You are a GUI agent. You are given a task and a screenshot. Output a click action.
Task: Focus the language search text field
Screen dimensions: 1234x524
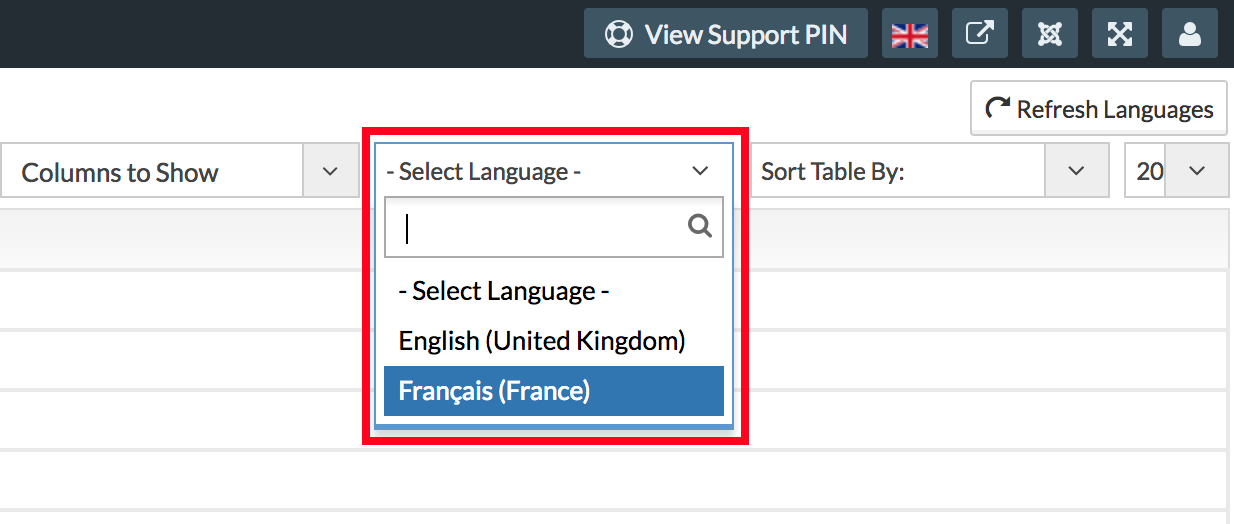(x=540, y=228)
